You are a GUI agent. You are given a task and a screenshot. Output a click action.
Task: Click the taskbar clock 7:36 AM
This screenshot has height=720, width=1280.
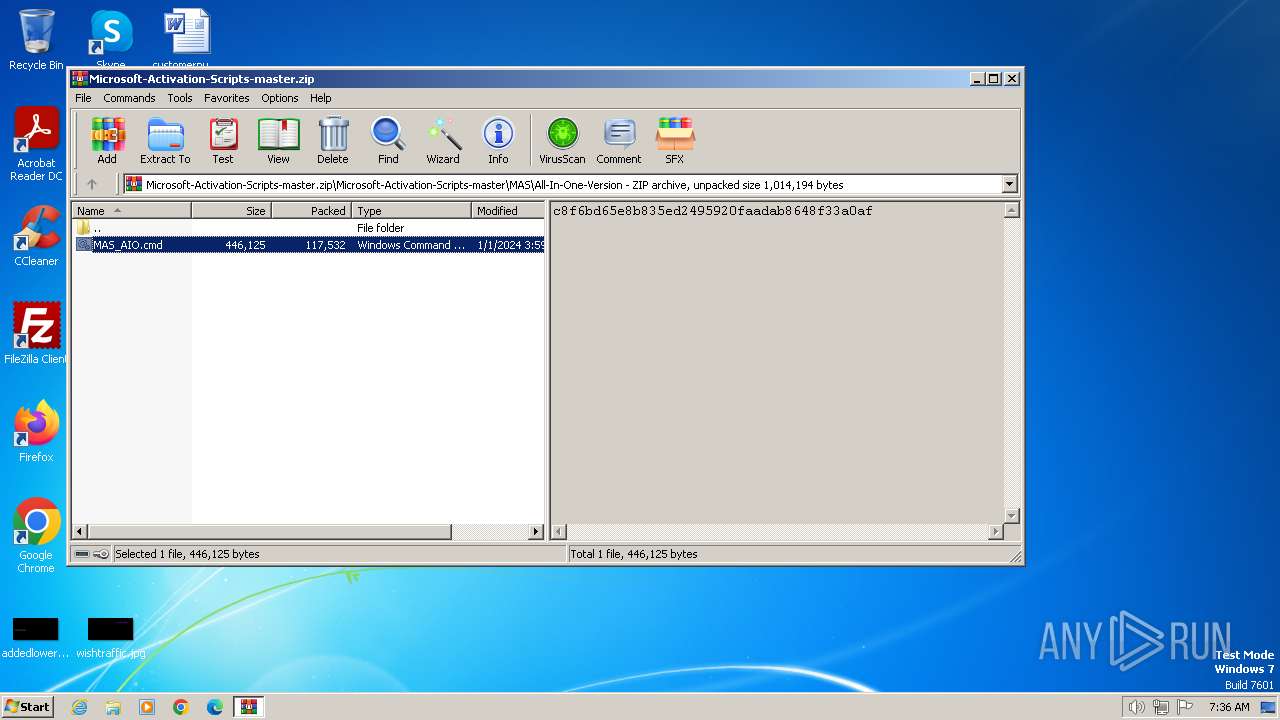click(x=1229, y=707)
